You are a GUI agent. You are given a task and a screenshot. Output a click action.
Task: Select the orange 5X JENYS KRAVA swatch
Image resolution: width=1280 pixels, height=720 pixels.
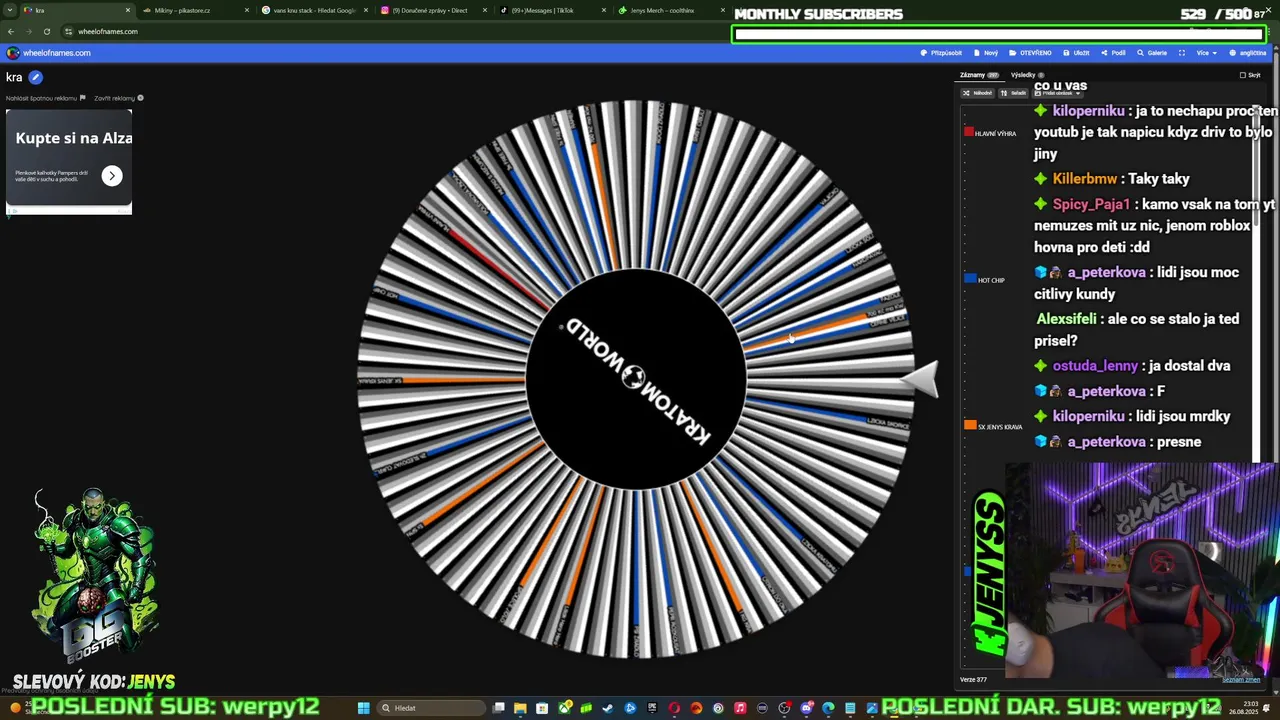coord(970,425)
